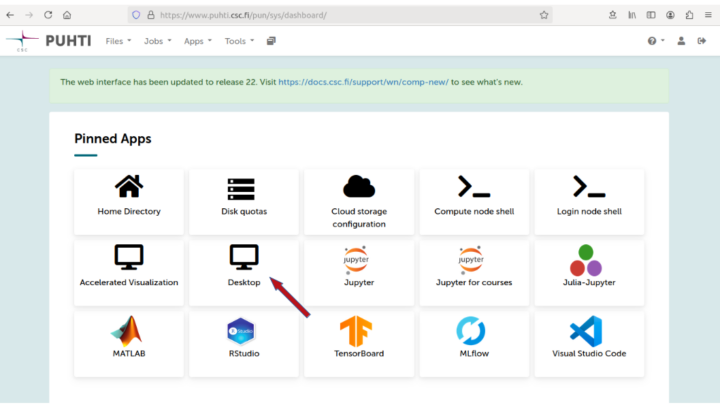The image size is (720, 405).
Task: Open the Julia-Jupyter app tile
Action: (589, 273)
